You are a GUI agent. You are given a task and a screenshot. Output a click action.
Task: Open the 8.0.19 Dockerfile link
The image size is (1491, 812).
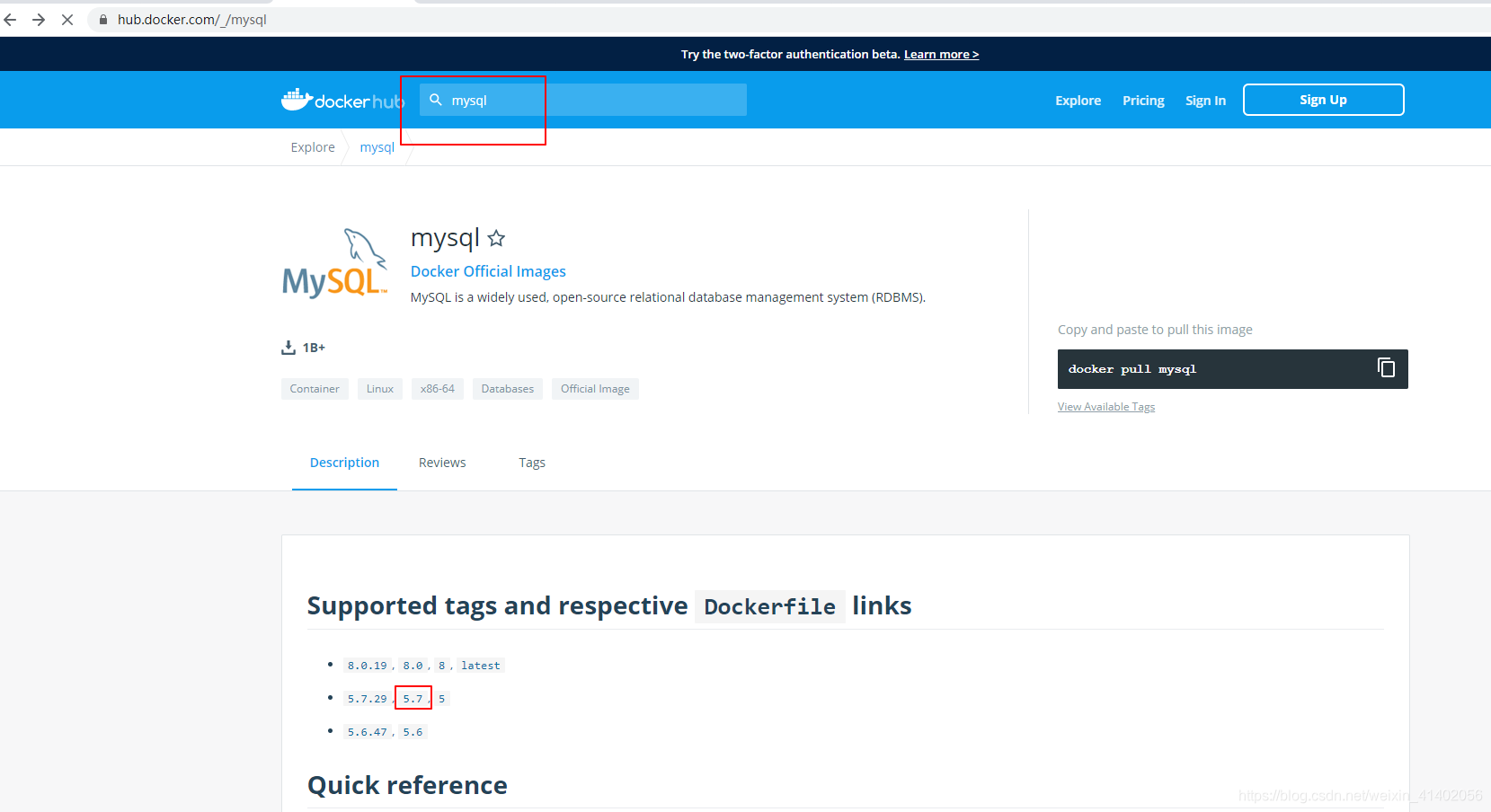(368, 666)
